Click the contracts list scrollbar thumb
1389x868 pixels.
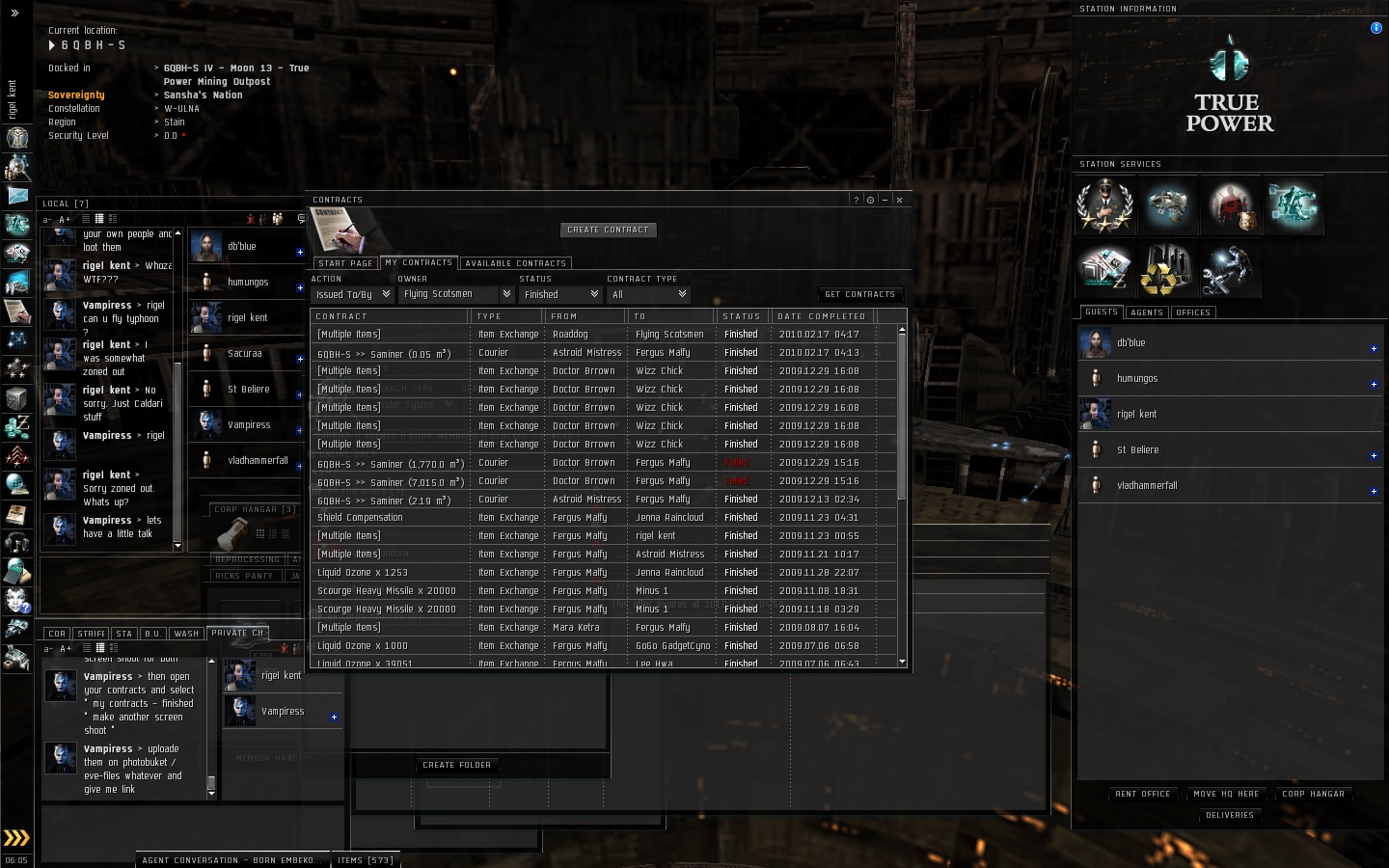coord(902,417)
